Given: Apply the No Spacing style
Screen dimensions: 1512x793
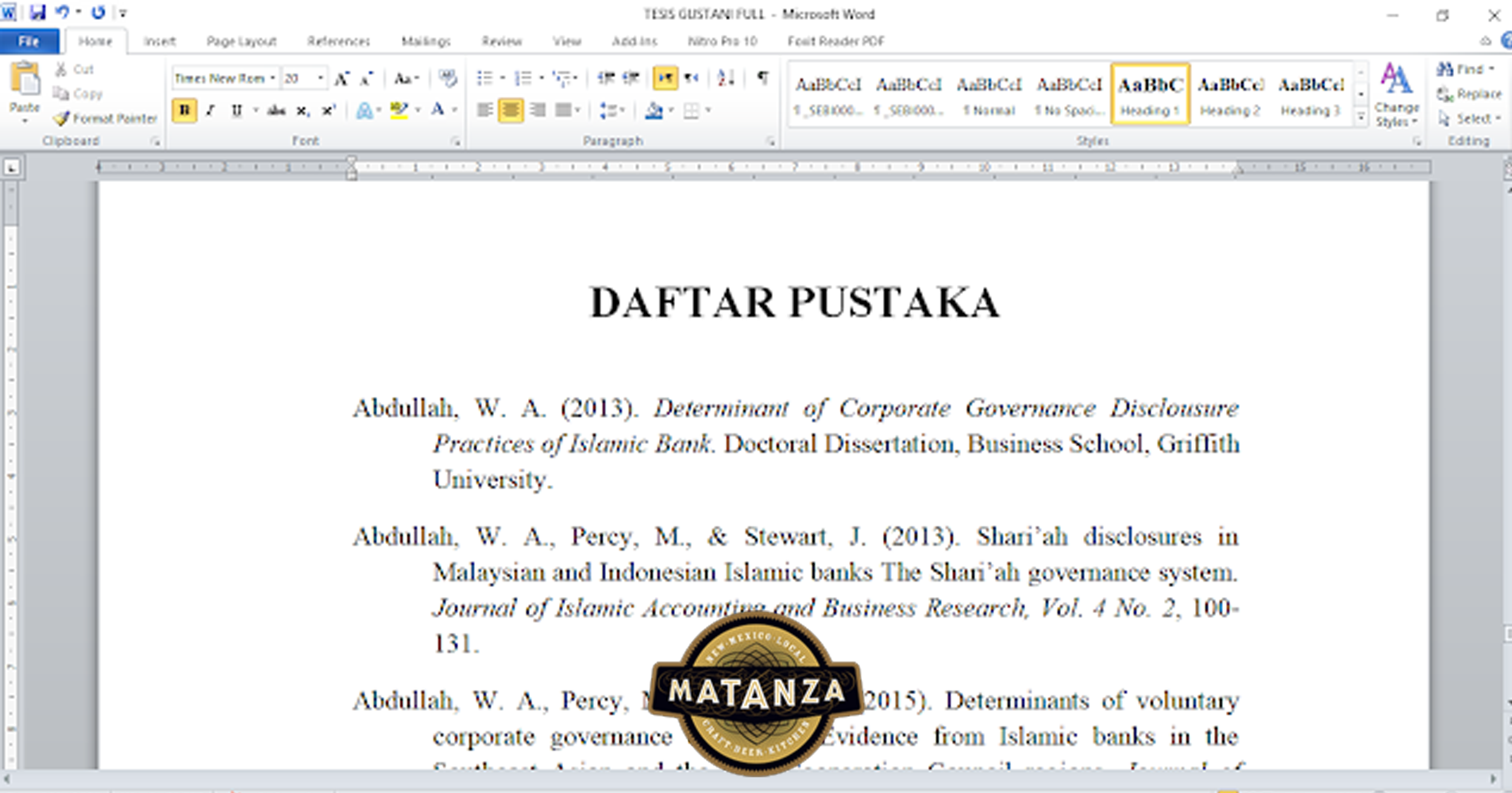Looking at the screenshot, I should [1069, 94].
